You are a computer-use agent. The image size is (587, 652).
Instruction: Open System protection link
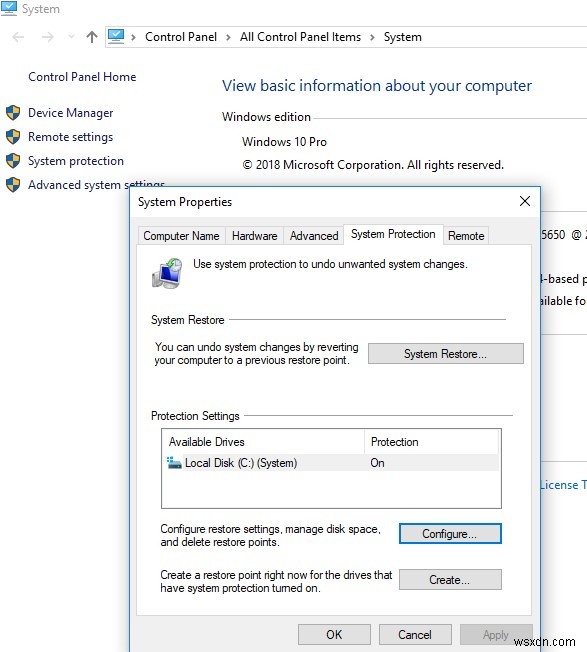[76, 161]
